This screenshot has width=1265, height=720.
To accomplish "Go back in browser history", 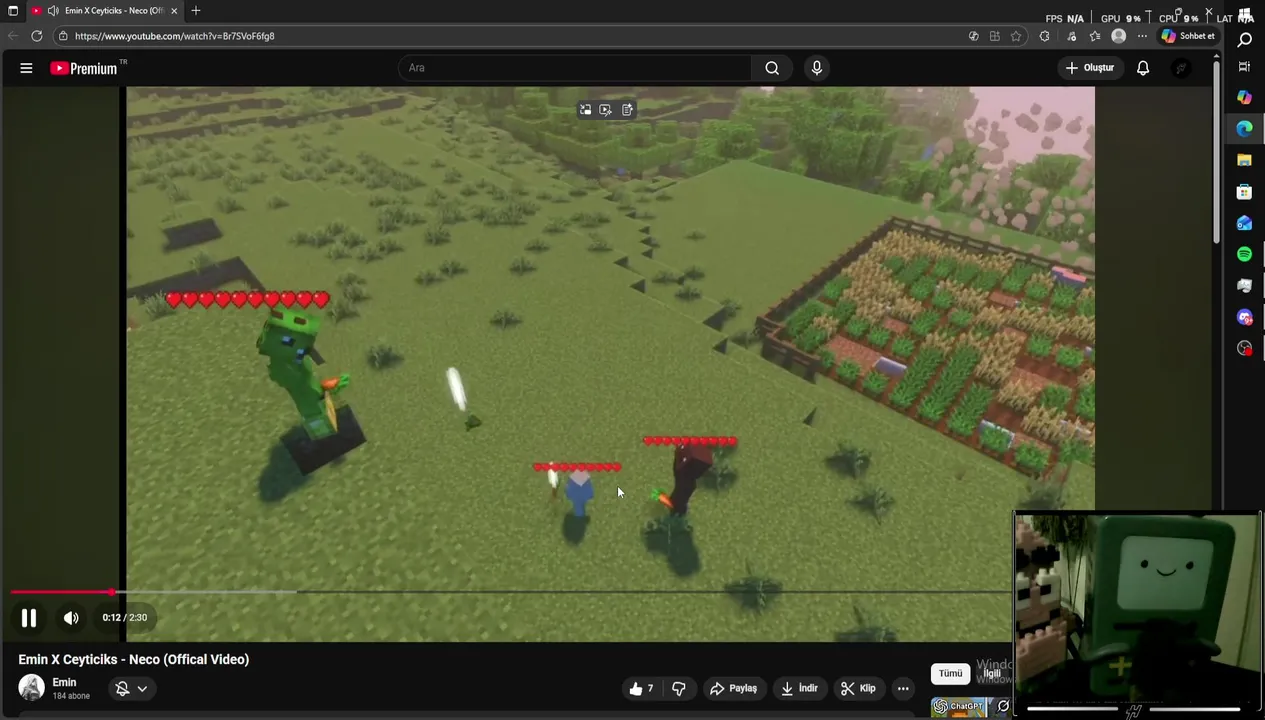I will pos(13,36).
